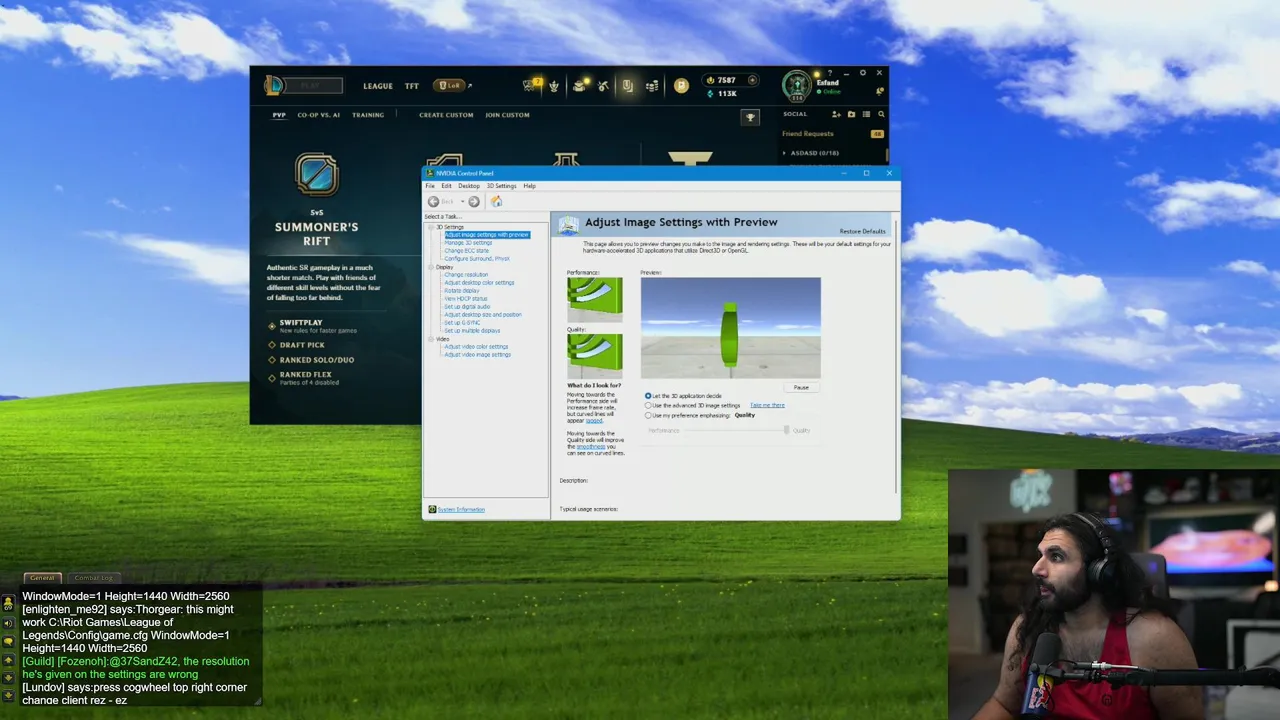Open the Desktop menu in NVIDIA Control Panel

coord(469,186)
